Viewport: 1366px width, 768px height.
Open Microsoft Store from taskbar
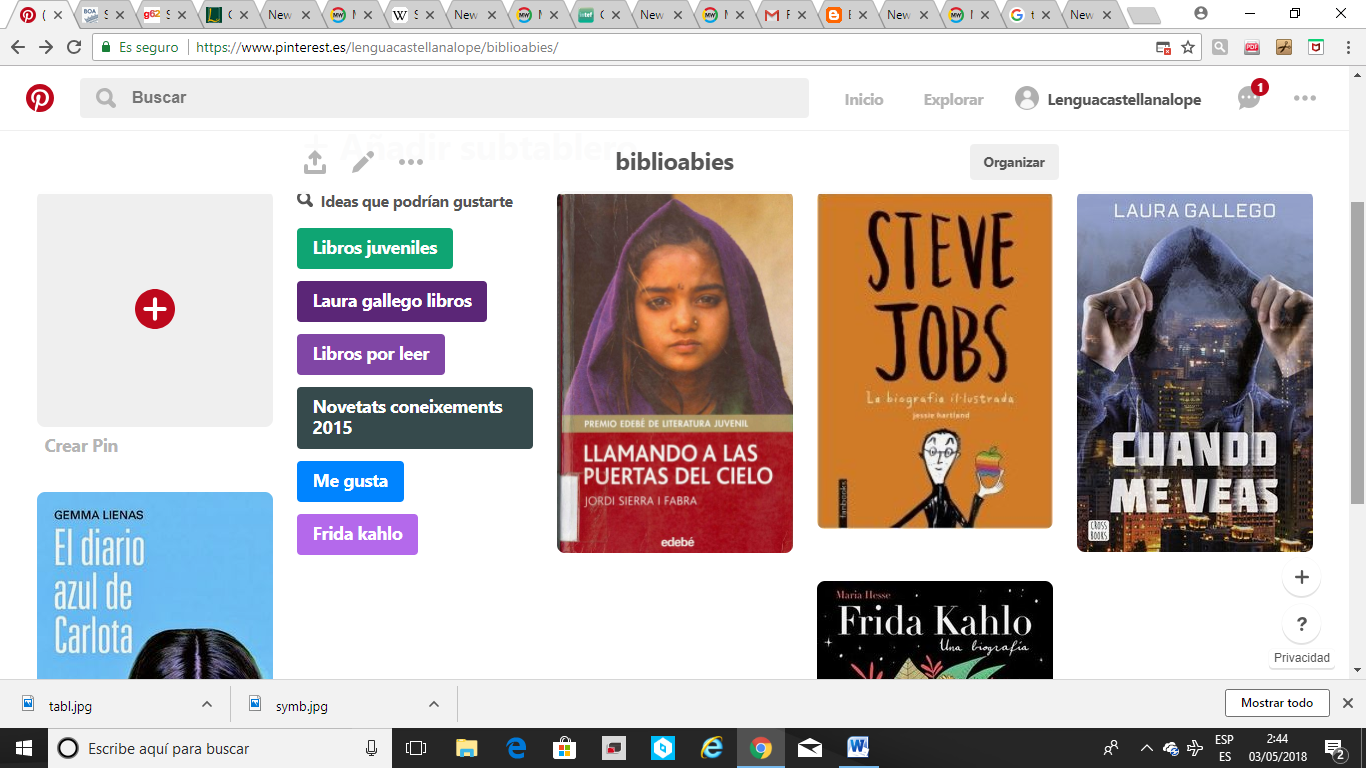tap(565, 748)
